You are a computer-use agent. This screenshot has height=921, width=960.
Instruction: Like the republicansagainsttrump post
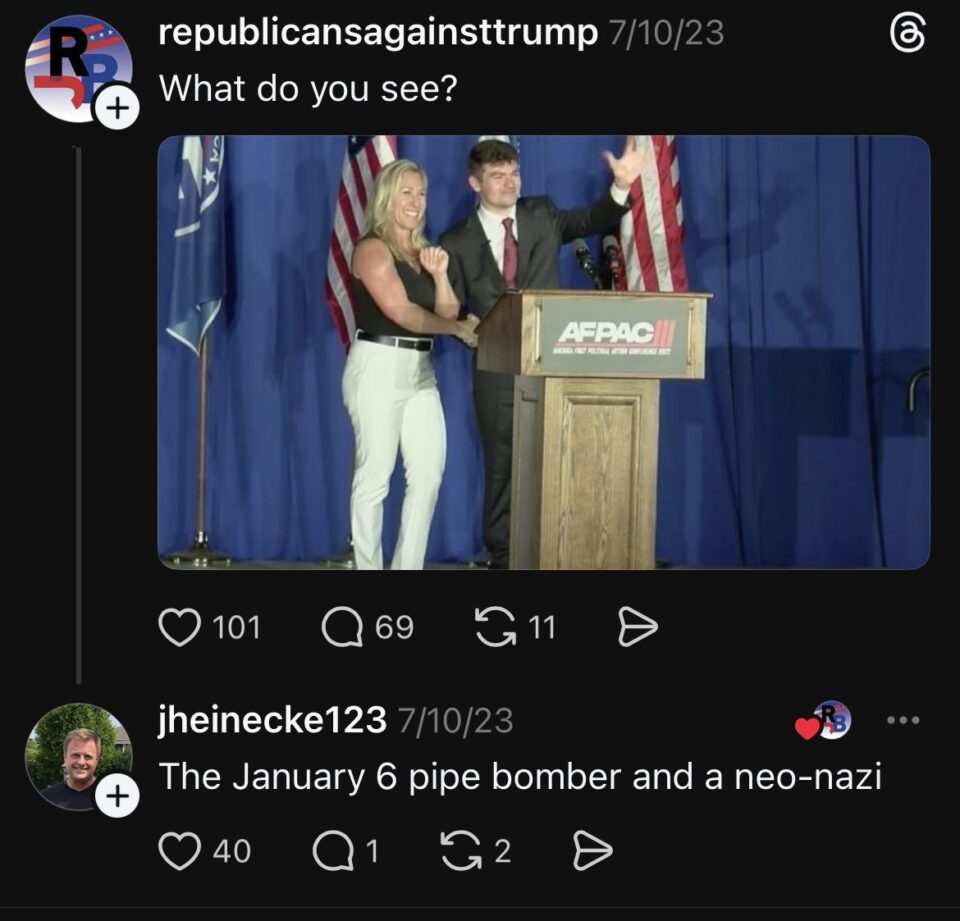[x=178, y=627]
